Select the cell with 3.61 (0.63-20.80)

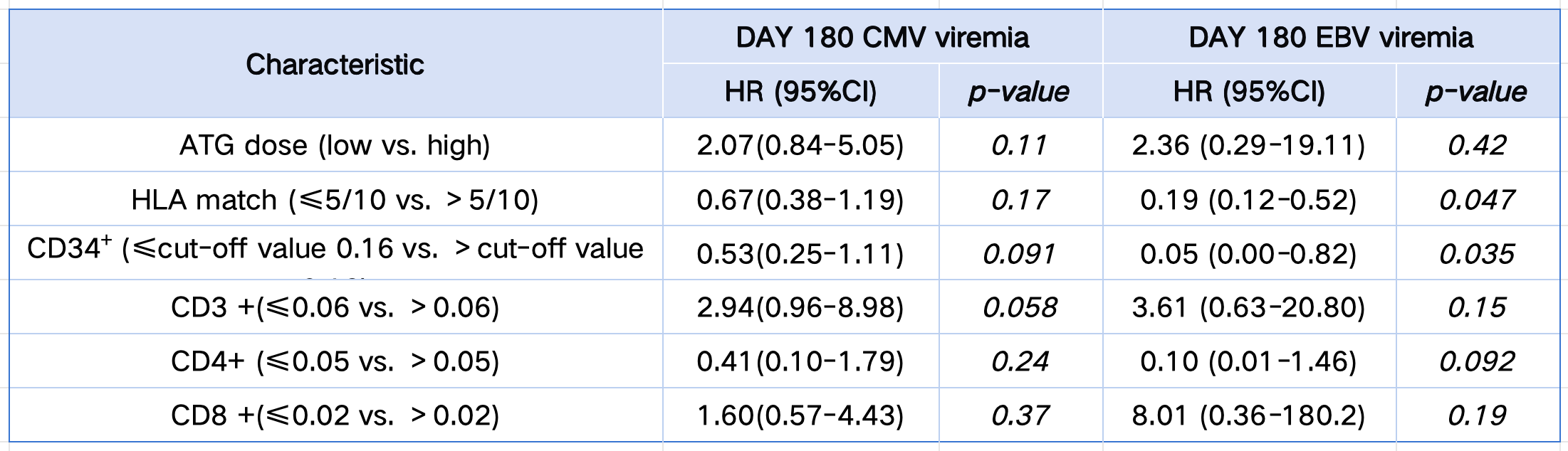coord(1248,307)
